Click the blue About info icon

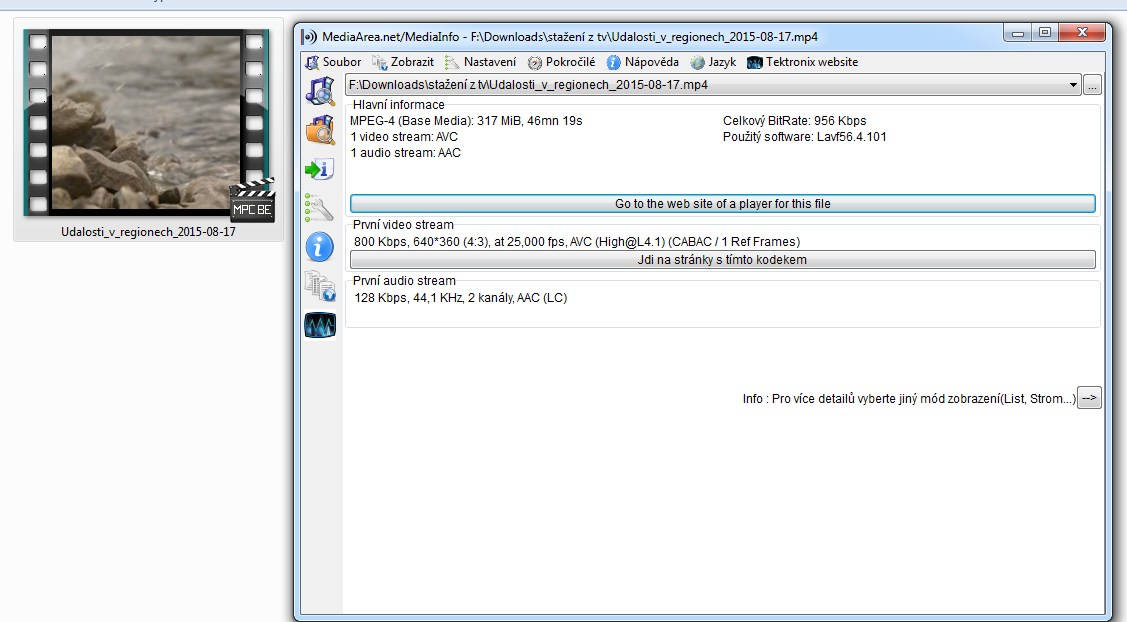[x=320, y=247]
